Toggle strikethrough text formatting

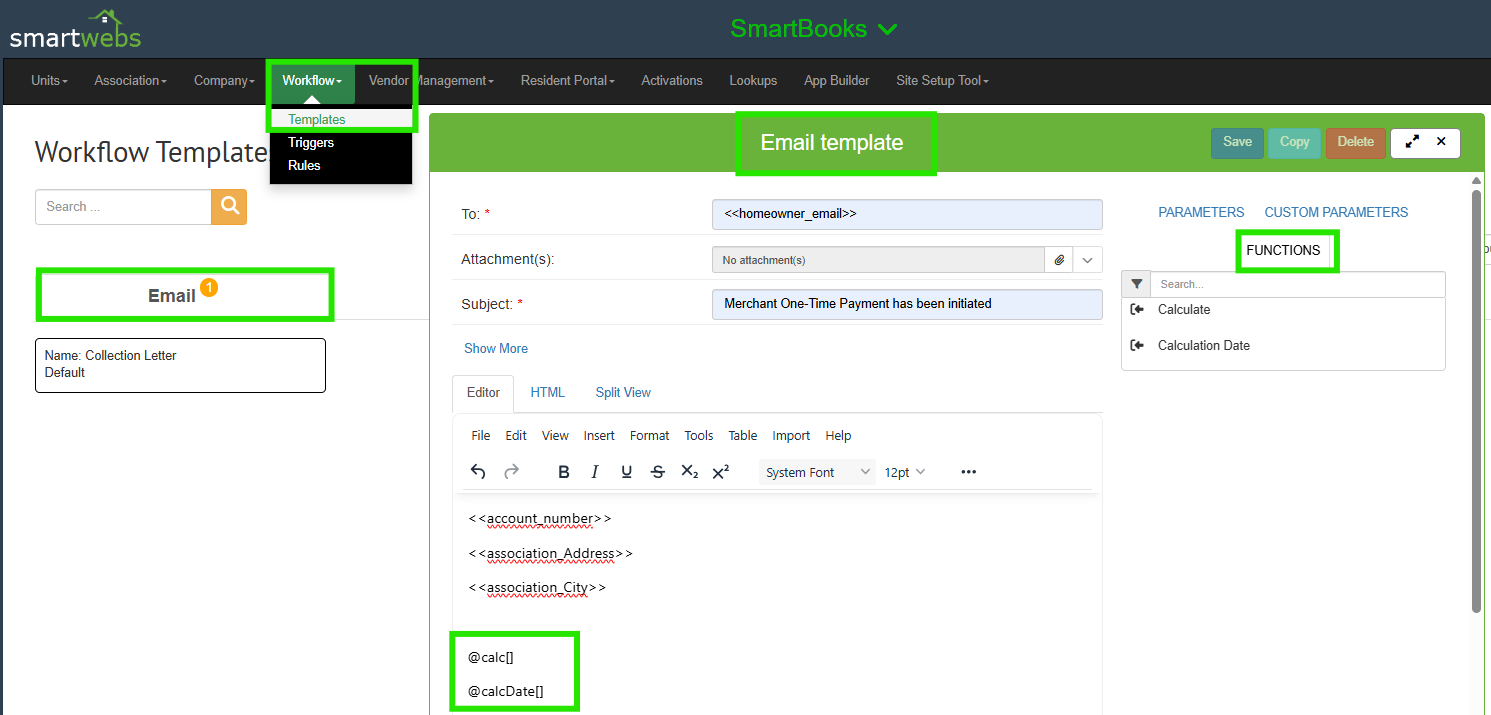pyautogui.click(x=657, y=472)
